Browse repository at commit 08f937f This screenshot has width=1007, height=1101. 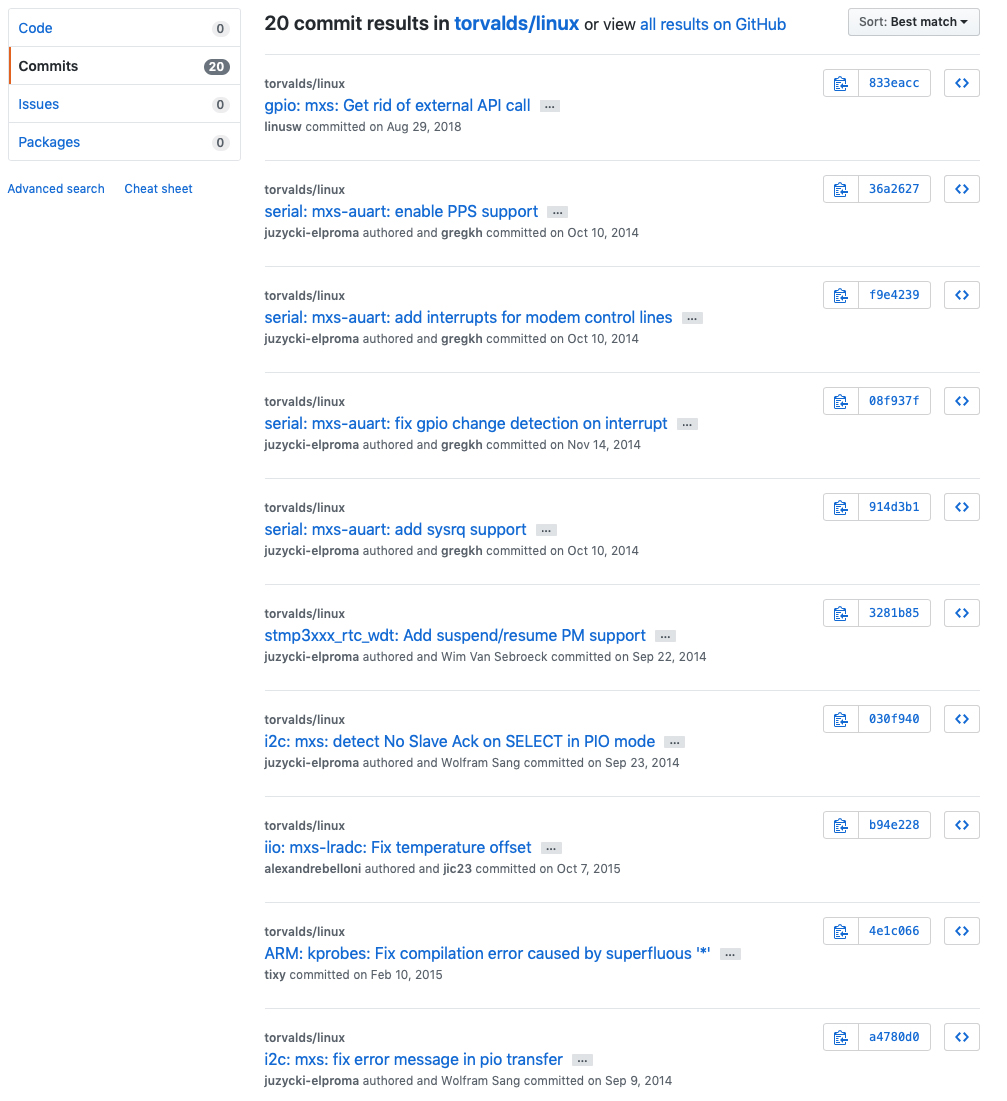pyautogui.click(x=961, y=401)
